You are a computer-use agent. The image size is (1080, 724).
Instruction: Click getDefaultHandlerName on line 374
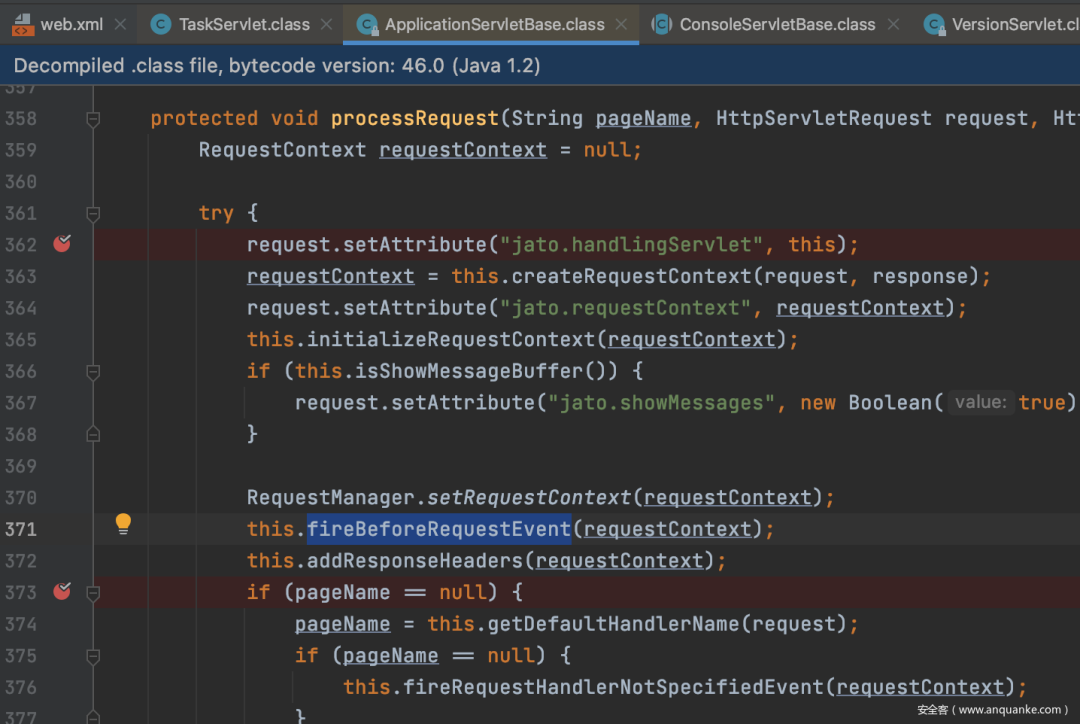tap(613, 624)
